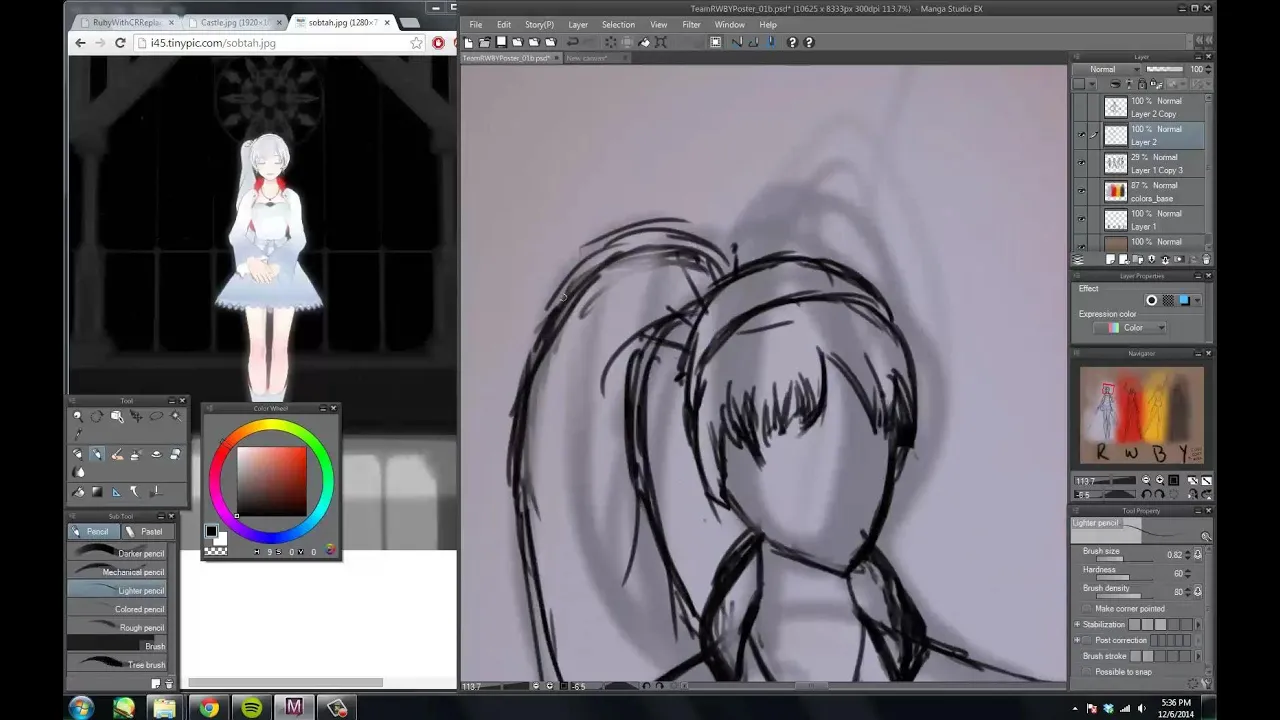Select the Fill bucket tool
The image size is (1280, 720).
tap(78, 492)
